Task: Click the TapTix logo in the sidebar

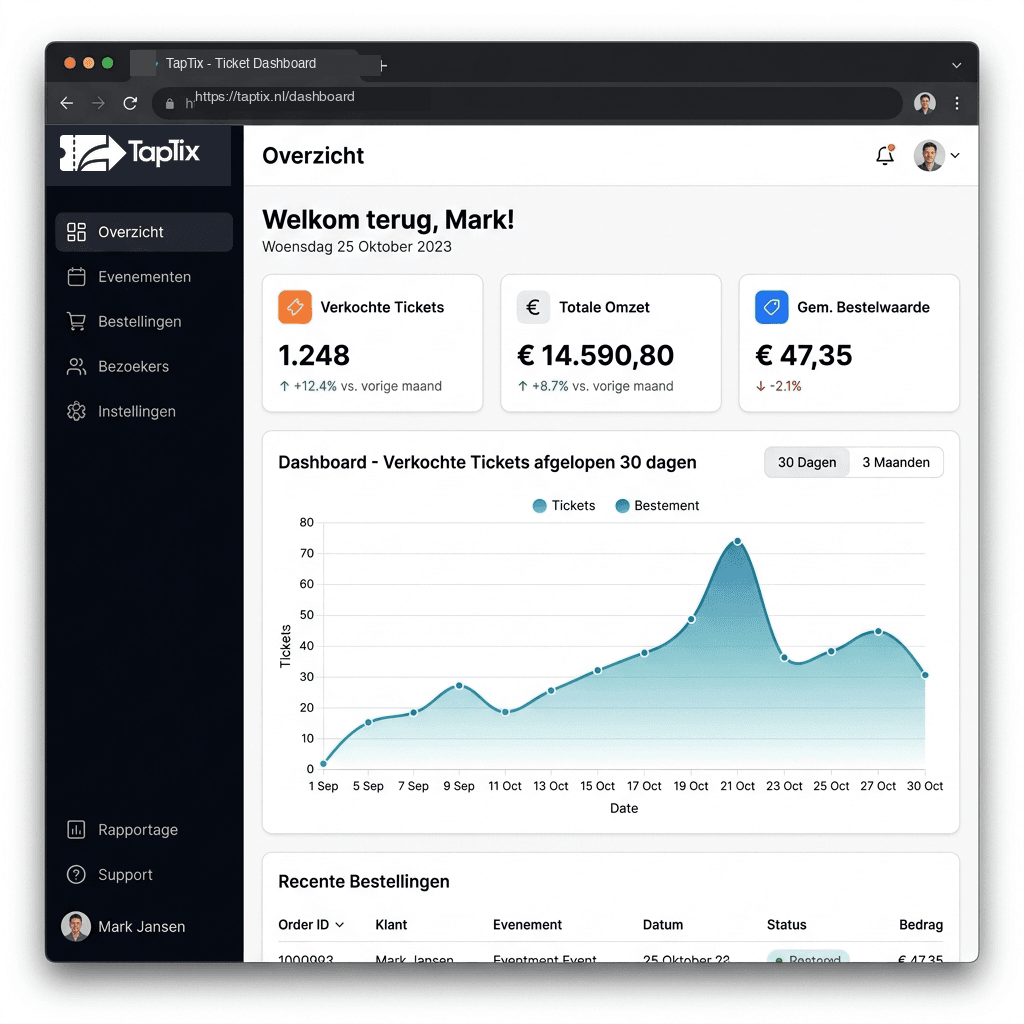Action: pyautogui.click(x=129, y=153)
